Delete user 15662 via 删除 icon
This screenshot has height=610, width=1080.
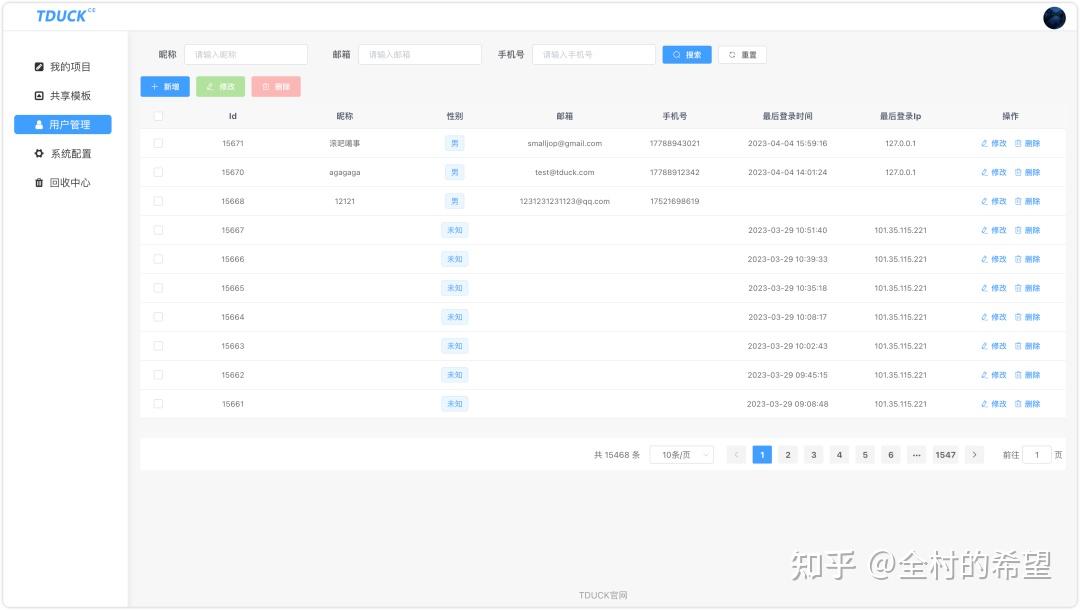(x=1028, y=375)
